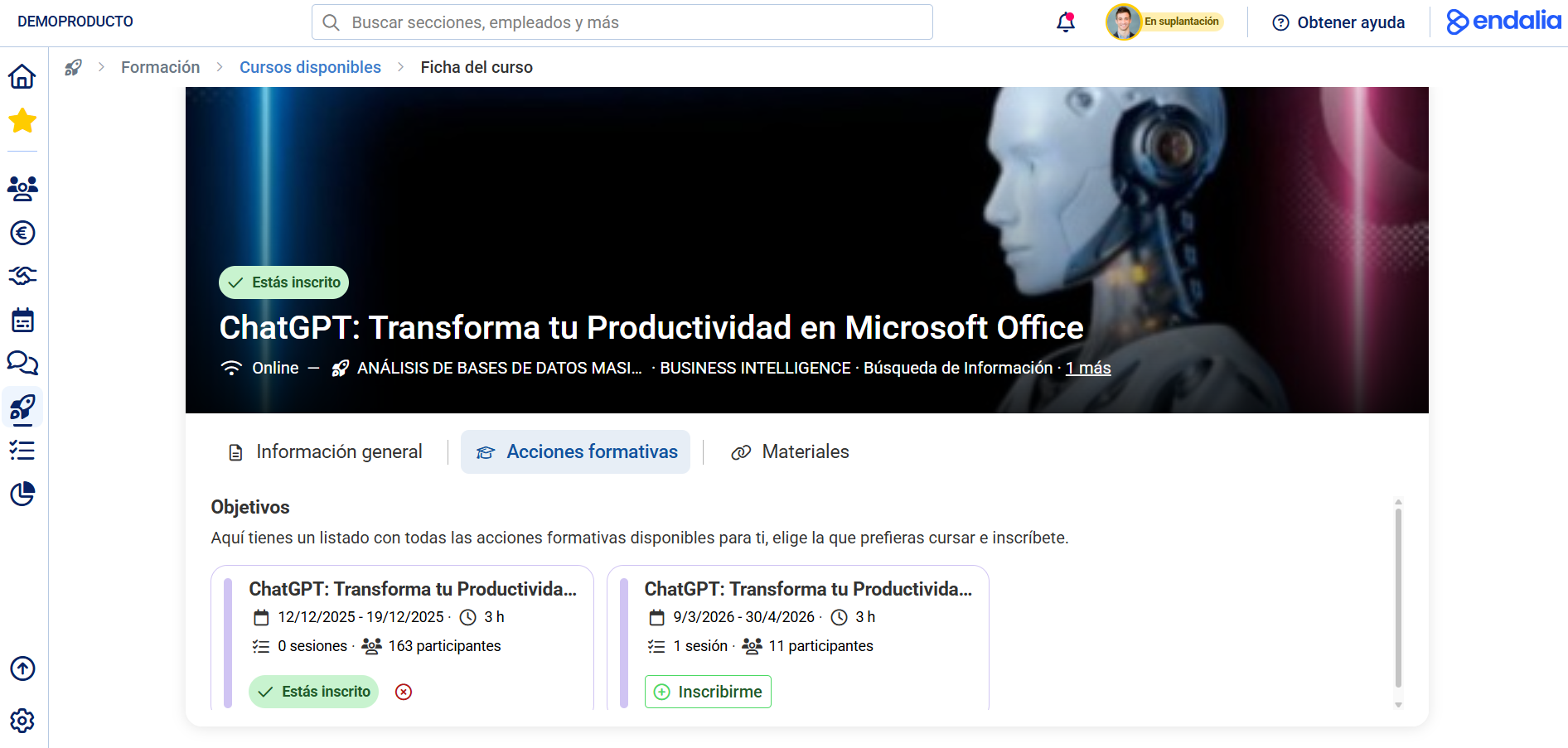Screen dimensions: 1568x748
Task: Click '0 sesiones' text
Action: tap(312, 646)
